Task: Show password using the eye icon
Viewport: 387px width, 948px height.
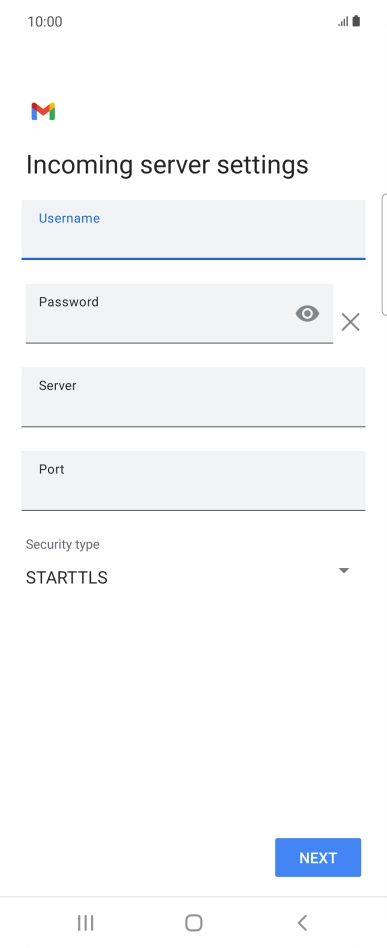Action: coord(307,313)
